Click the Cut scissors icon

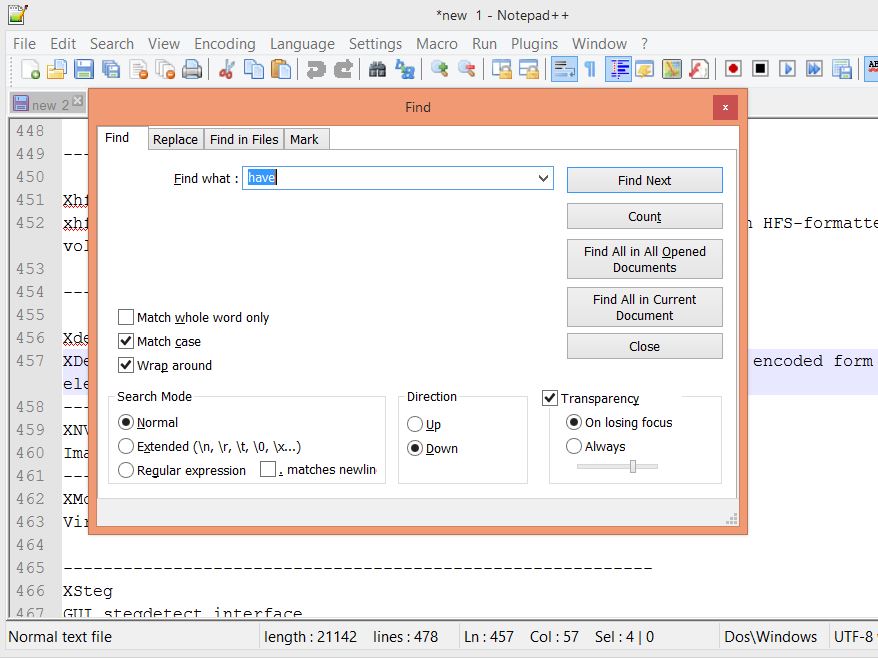(x=227, y=69)
